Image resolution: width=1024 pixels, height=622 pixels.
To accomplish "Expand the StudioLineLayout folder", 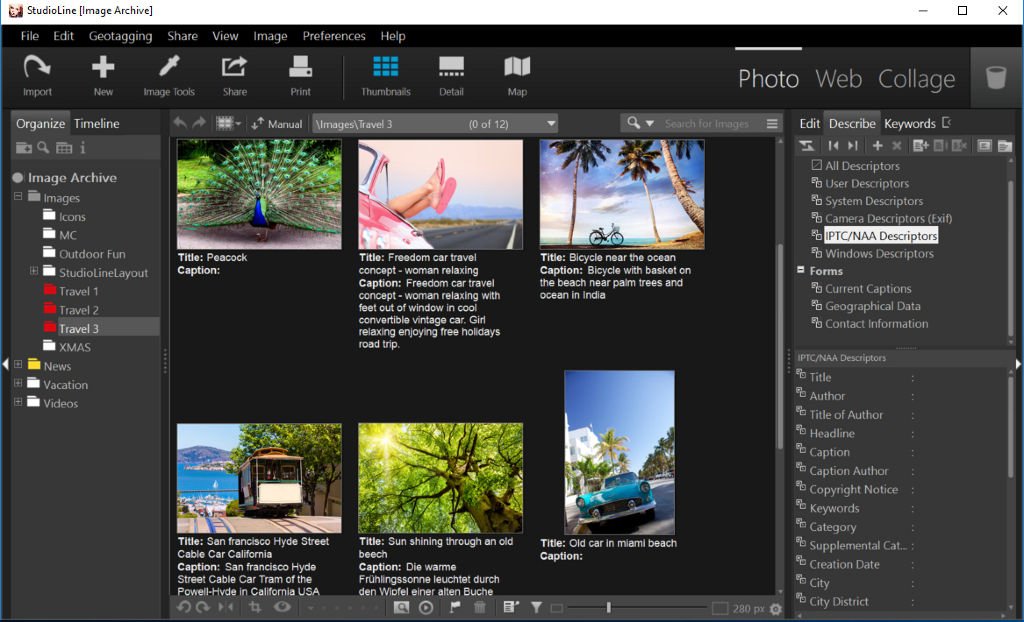I will tap(34, 270).
